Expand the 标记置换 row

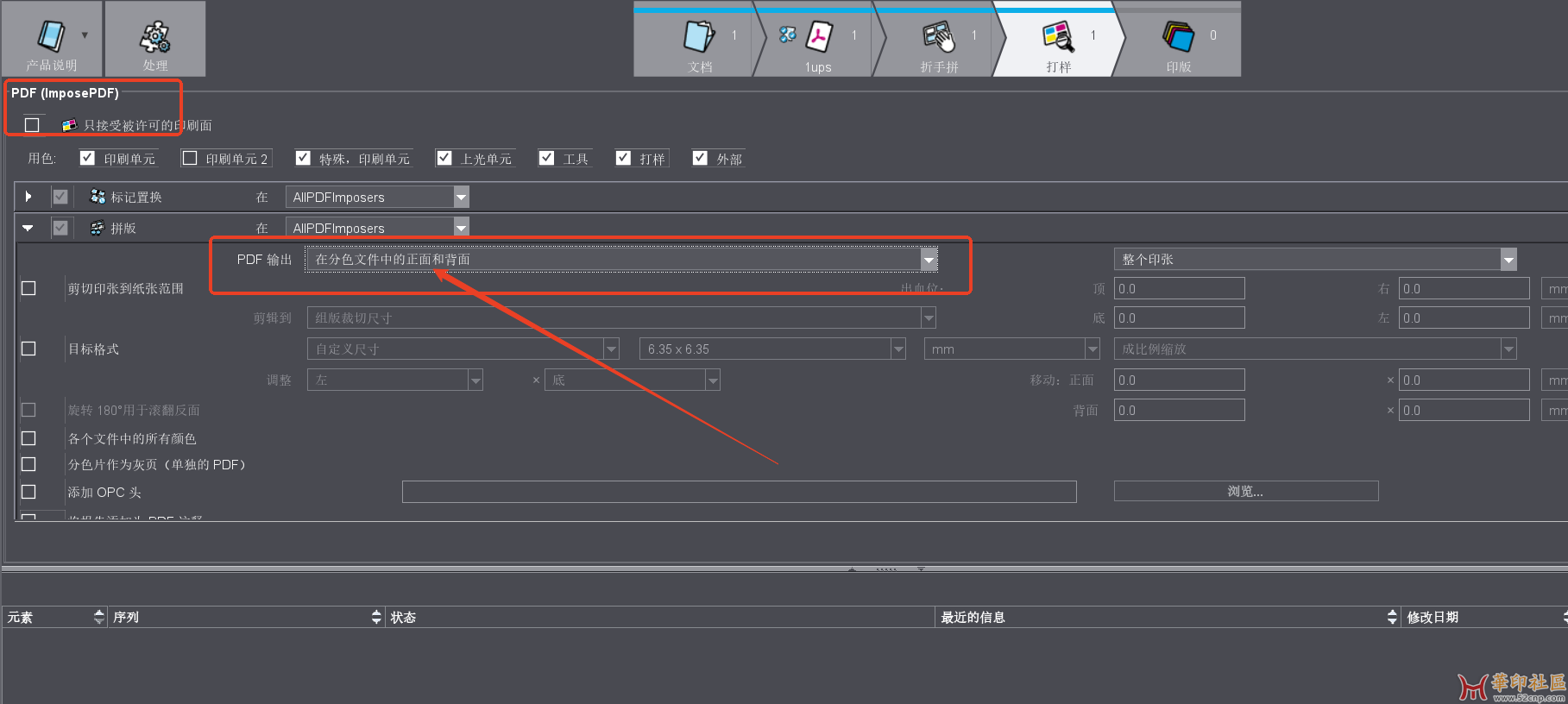pos(28,197)
